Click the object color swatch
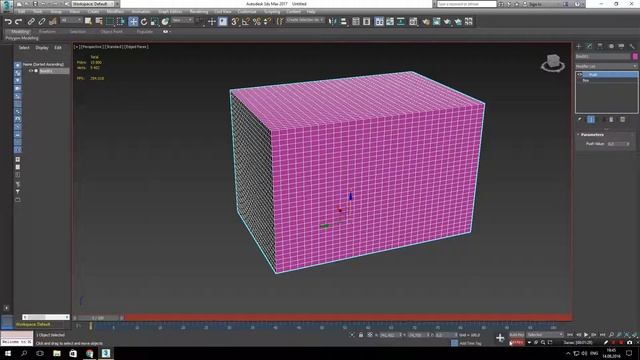Viewport: 640px width, 360px height. coord(635,56)
